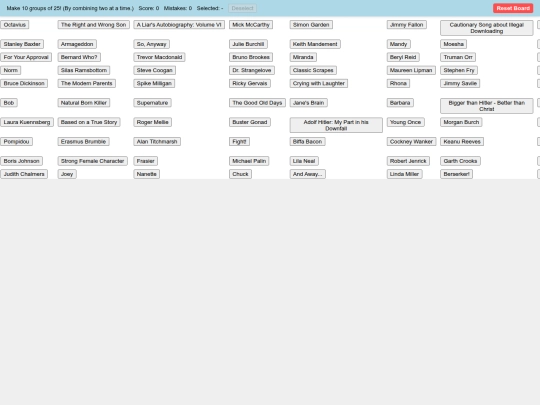Click The Good Old Days tile

257,103
